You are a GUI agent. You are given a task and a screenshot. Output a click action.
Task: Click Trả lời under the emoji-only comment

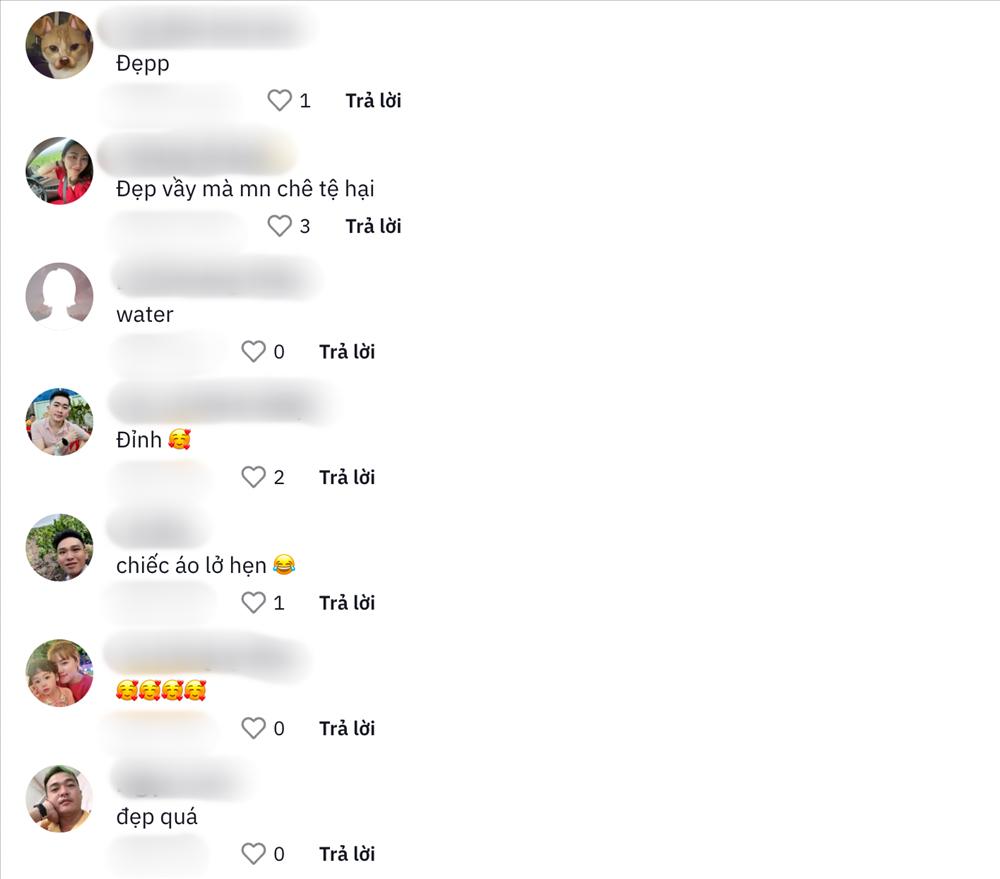347,728
